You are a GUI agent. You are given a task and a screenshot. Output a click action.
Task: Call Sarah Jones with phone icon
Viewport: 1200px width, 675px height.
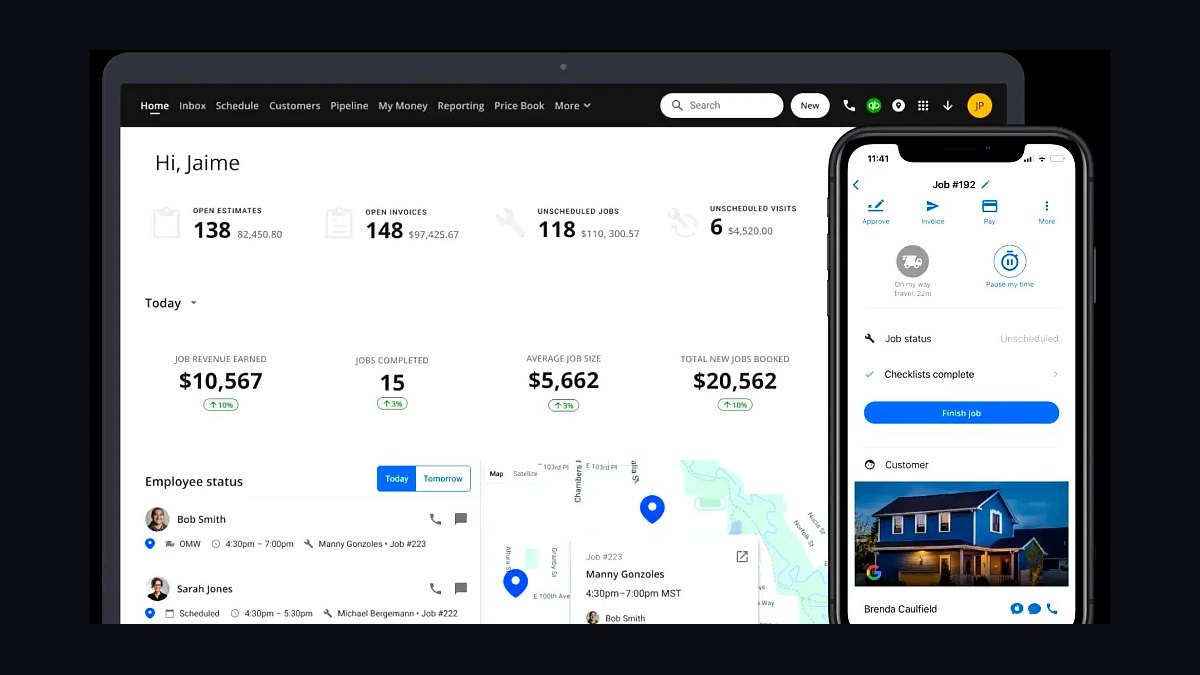coord(435,589)
